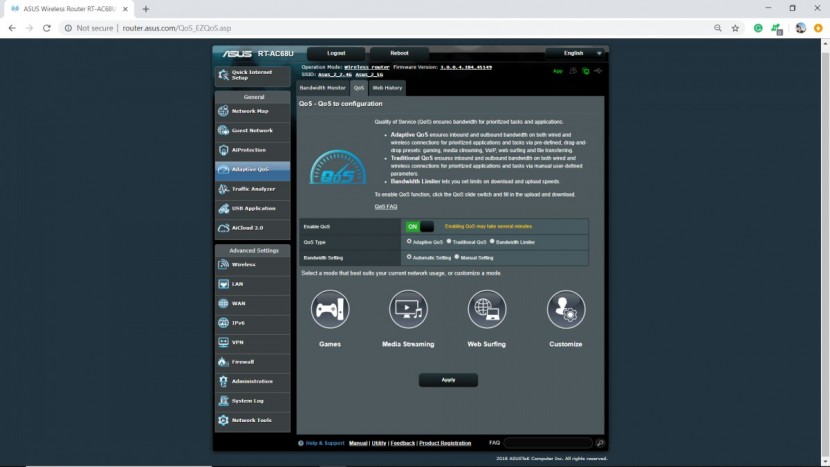830x467 pixels.
Task: Select Adaptive QoS radio button
Action: [409, 241]
